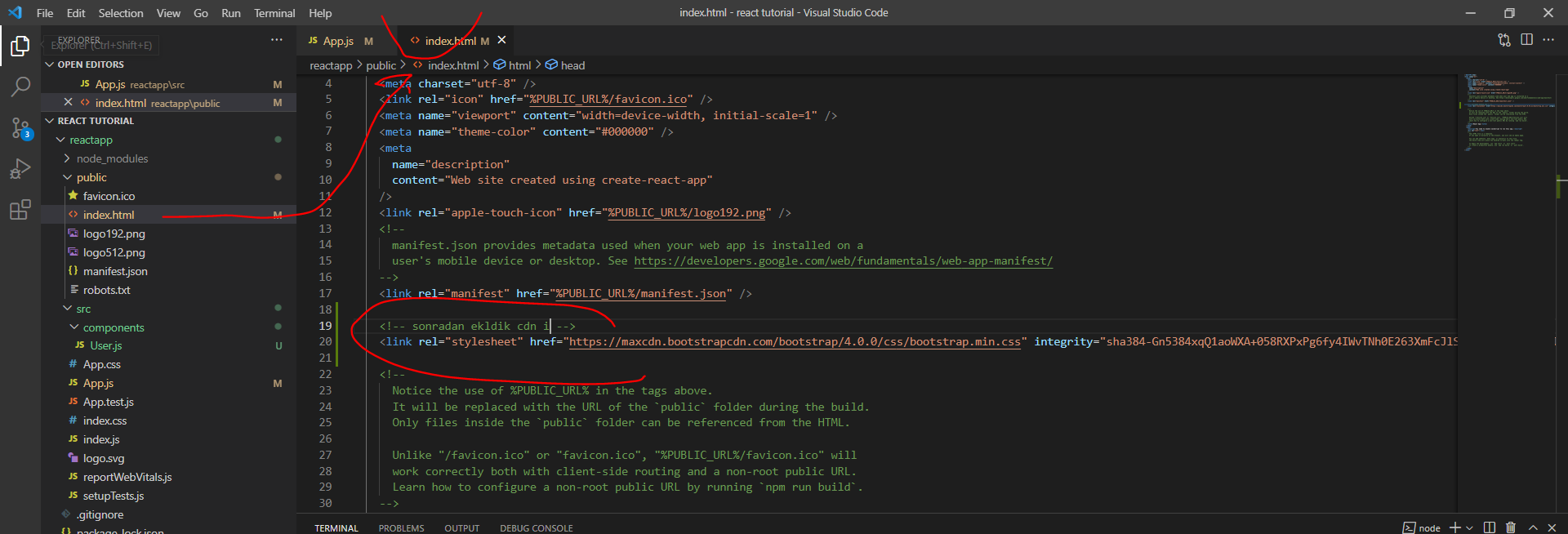
Task: Switch to the PROBLEMS panel tab
Action: pos(401,528)
